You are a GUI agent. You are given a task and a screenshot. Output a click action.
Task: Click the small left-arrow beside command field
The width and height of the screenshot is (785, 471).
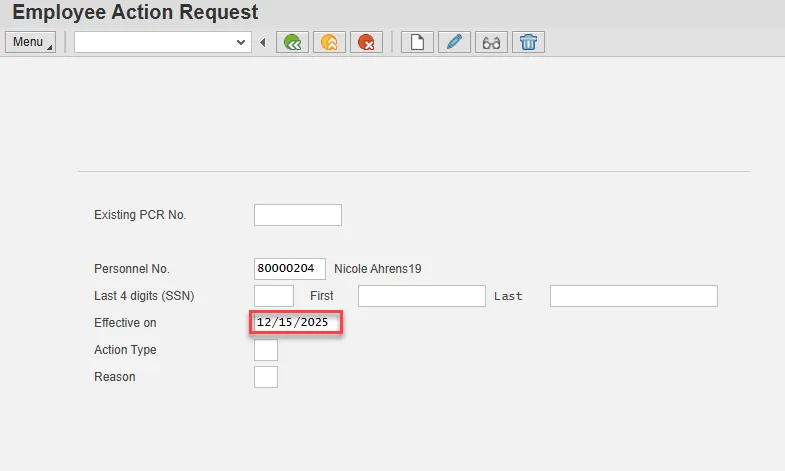tap(263, 43)
